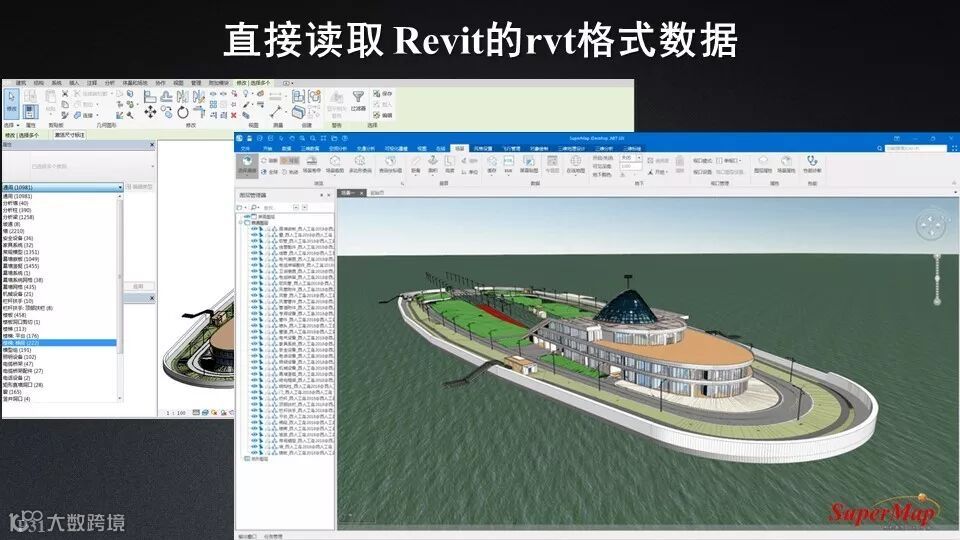Click the Align tool in Revit's modify panel
Image resolution: width=960 pixels, height=540 pixels.
[149, 96]
